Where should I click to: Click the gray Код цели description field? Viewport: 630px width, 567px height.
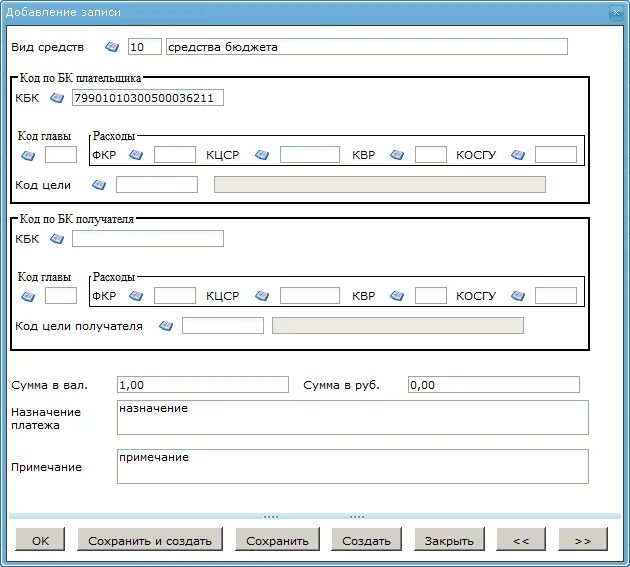[380, 184]
